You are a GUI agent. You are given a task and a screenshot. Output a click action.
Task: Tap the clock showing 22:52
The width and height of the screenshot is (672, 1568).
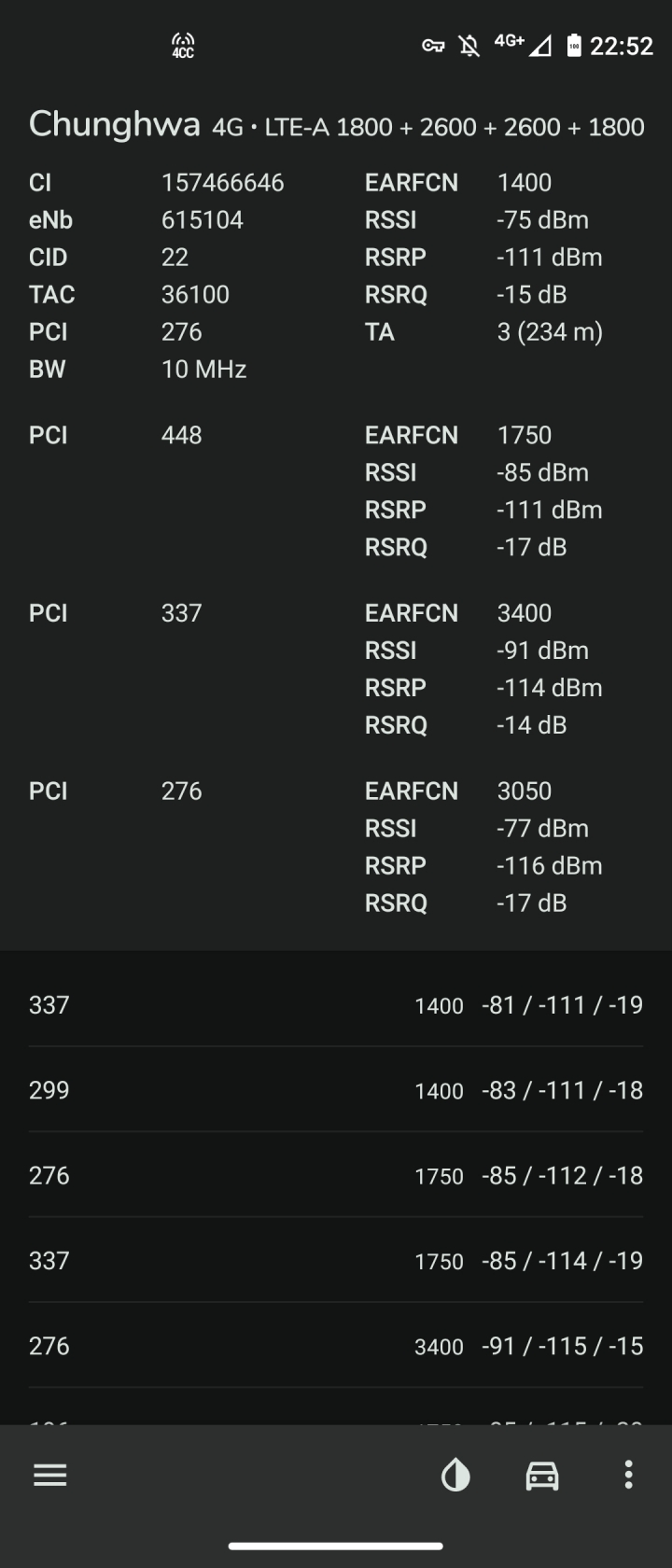click(622, 46)
